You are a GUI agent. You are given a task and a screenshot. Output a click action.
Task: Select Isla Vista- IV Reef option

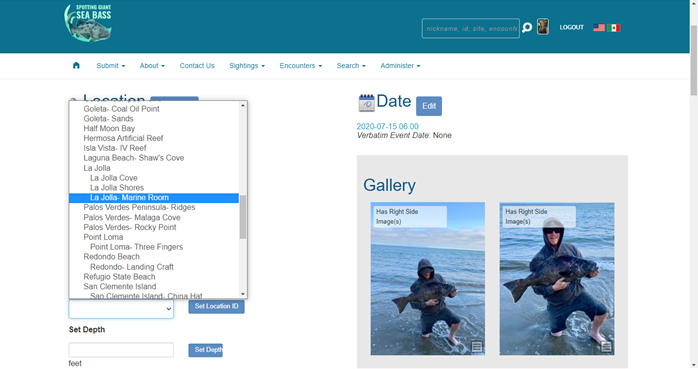click(115, 148)
